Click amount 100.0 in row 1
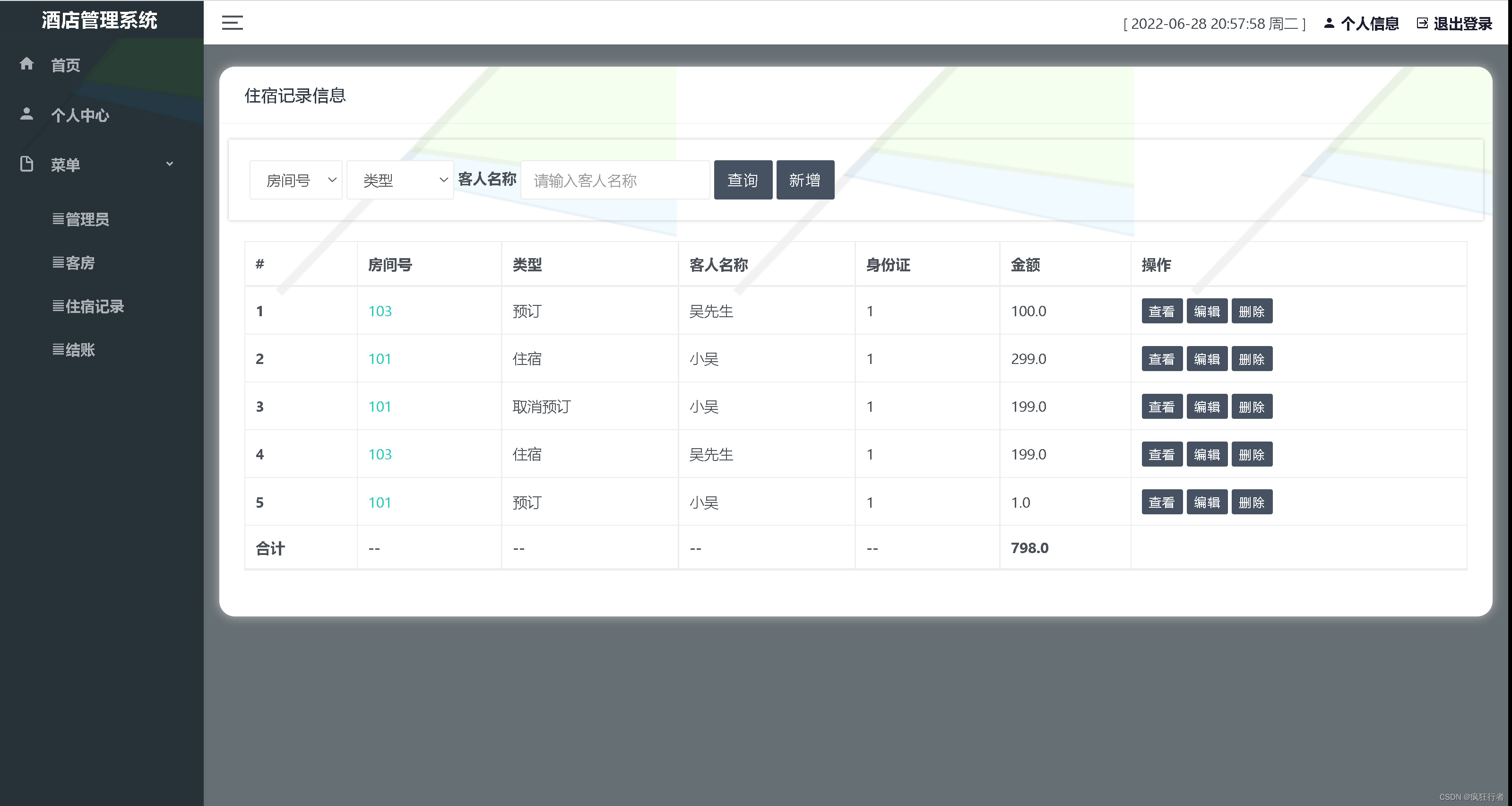Image resolution: width=1512 pixels, height=806 pixels. pos(1028,311)
